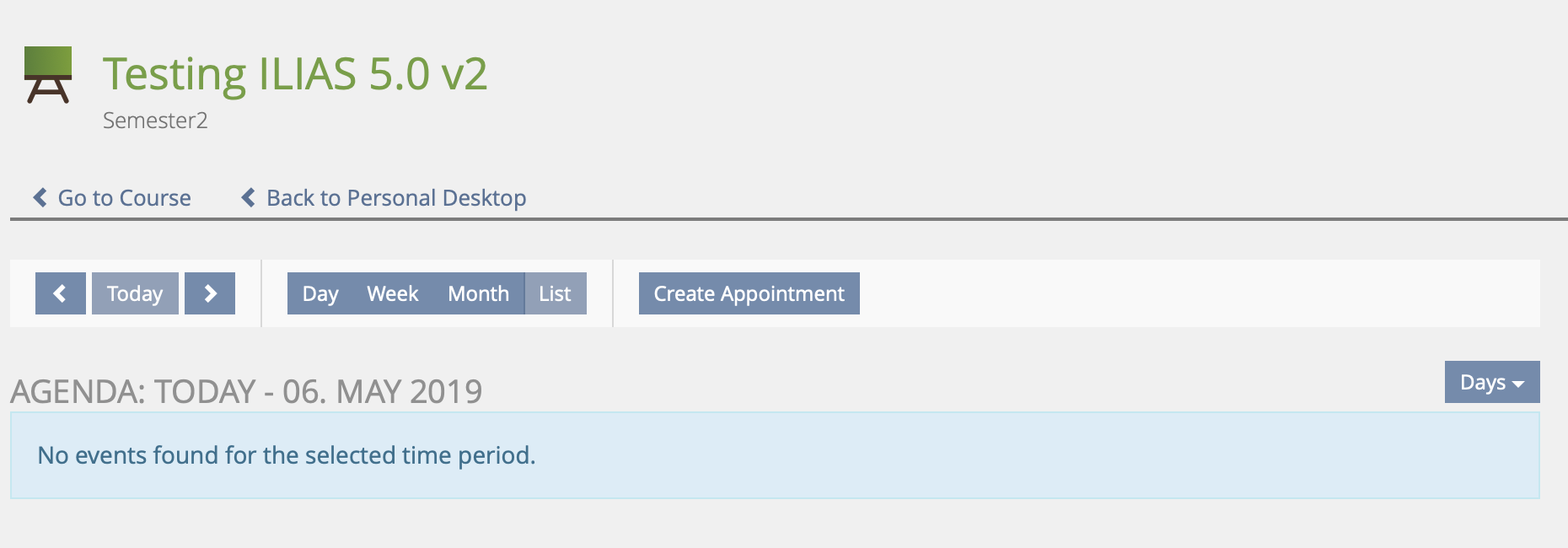Click the No events found message

click(287, 455)
